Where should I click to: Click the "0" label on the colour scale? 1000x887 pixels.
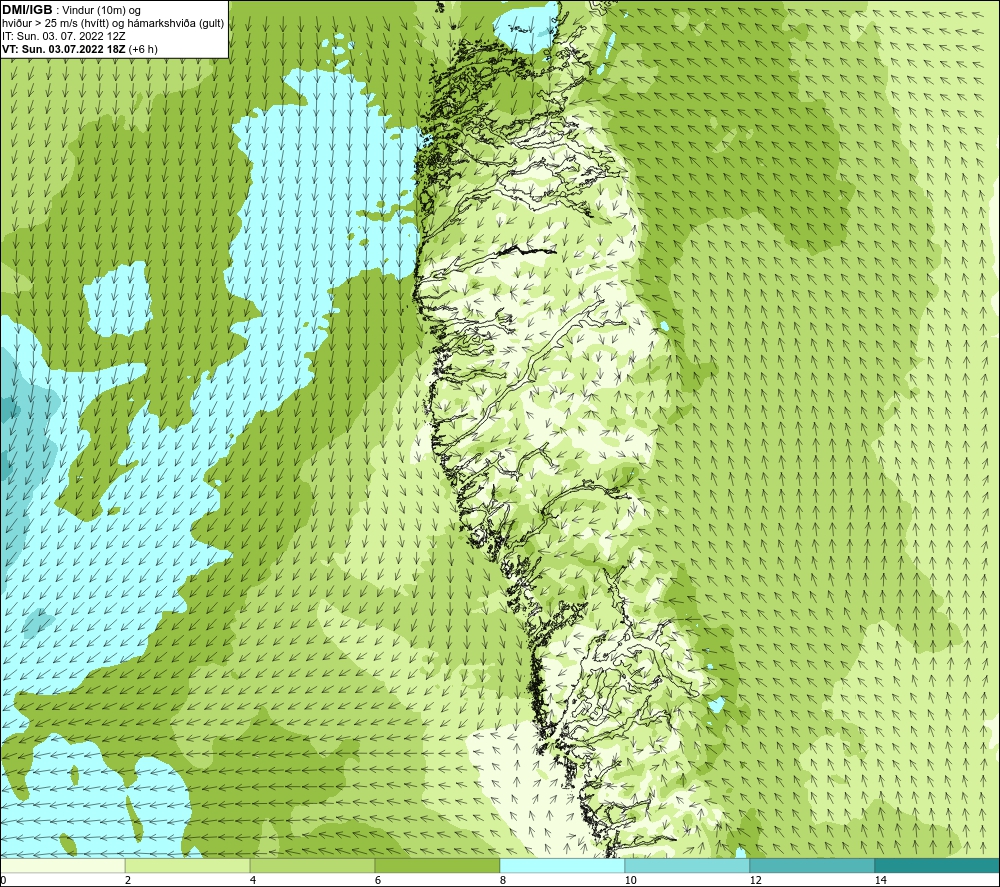coord(3,880)
